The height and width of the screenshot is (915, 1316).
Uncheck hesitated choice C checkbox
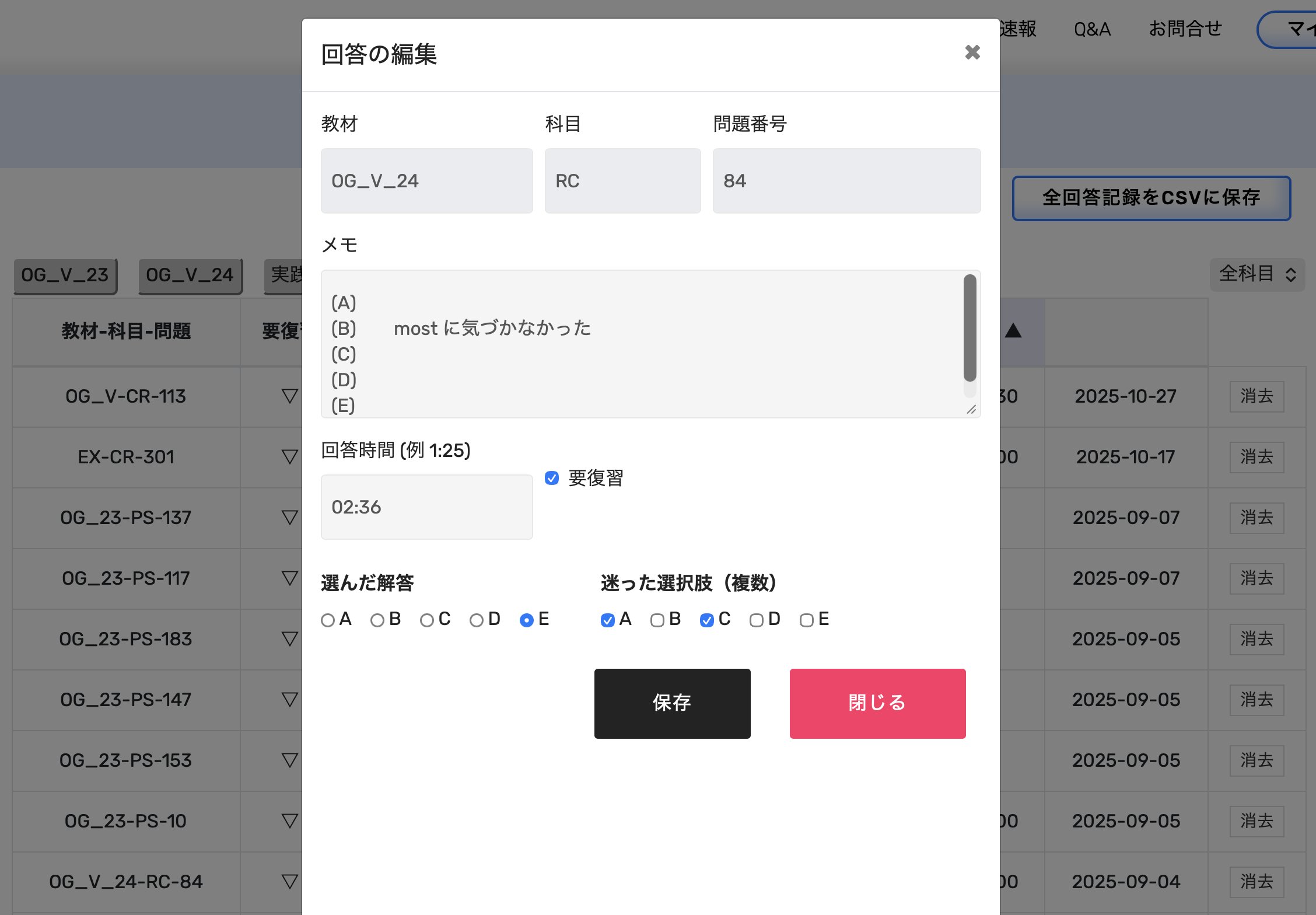click(707, 620)
